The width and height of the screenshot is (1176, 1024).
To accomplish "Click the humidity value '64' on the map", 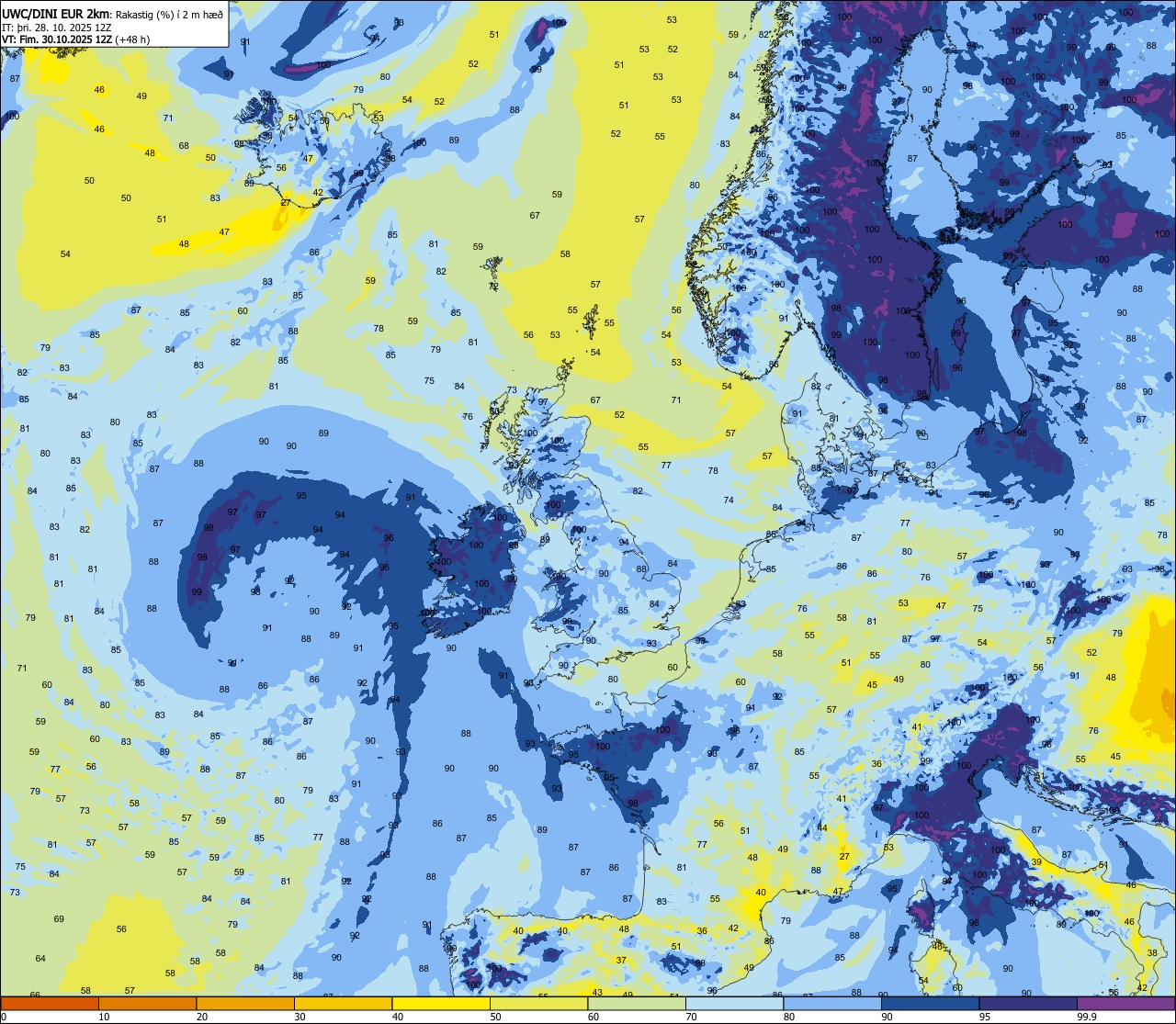I will (40, 959).
